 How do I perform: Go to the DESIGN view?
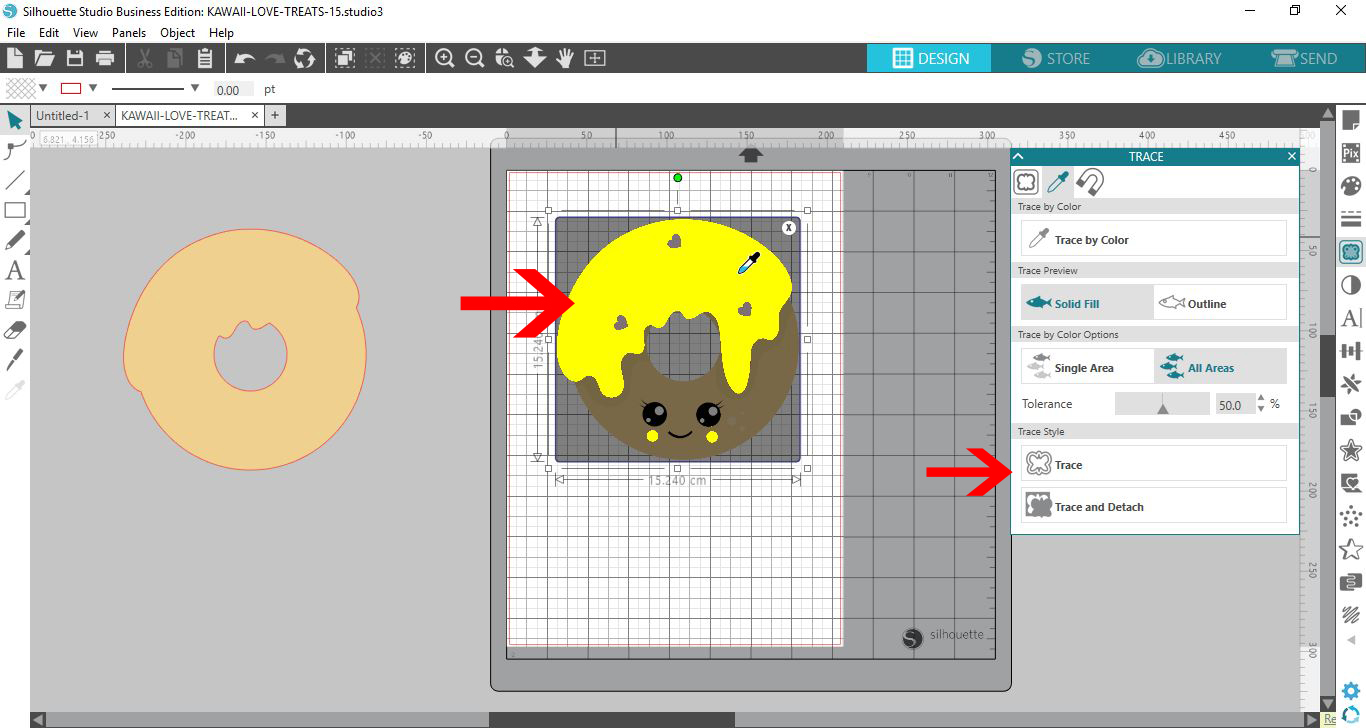[x=929, y=58]
